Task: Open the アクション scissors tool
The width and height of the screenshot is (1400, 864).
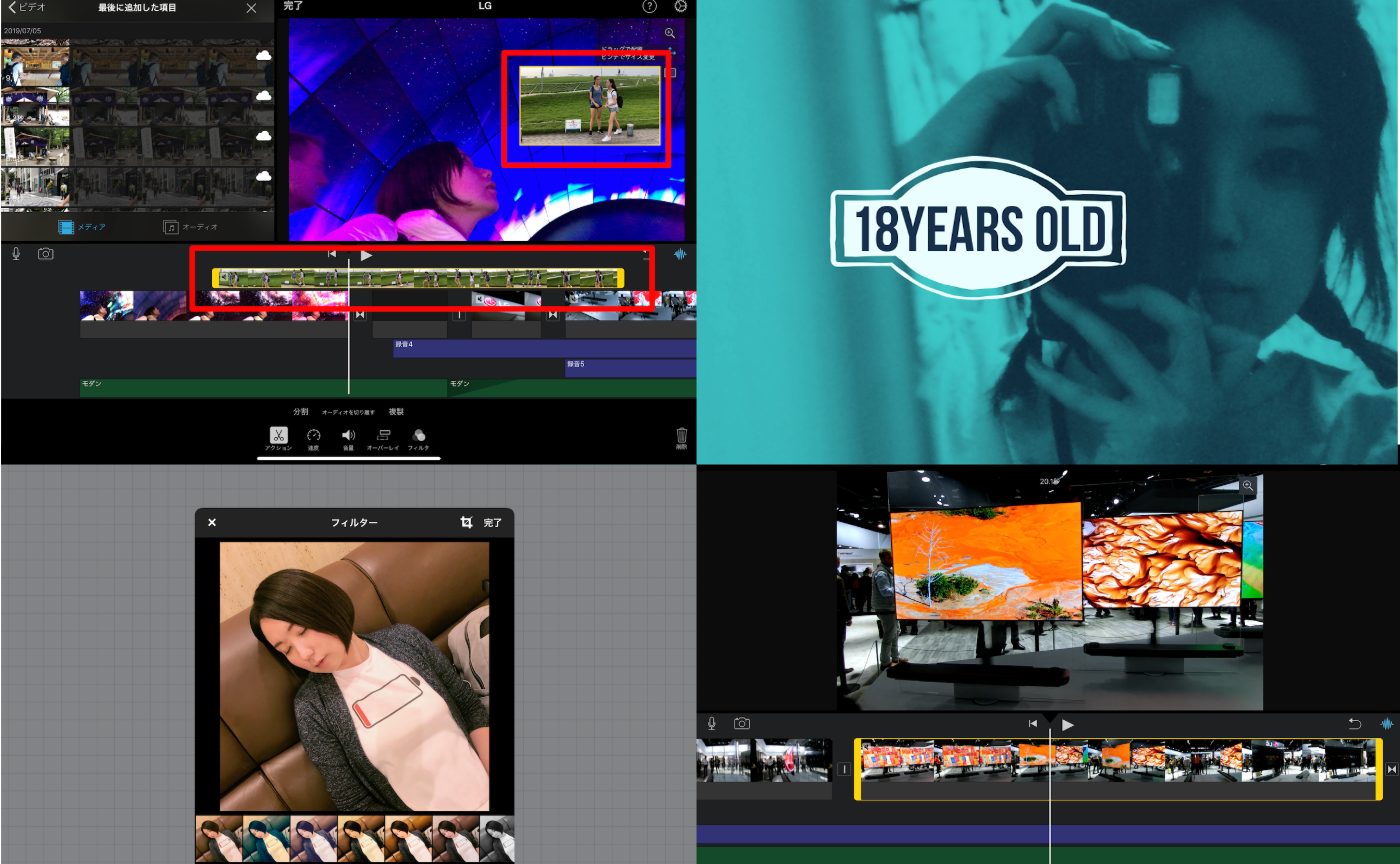Action: pos(279,439)
